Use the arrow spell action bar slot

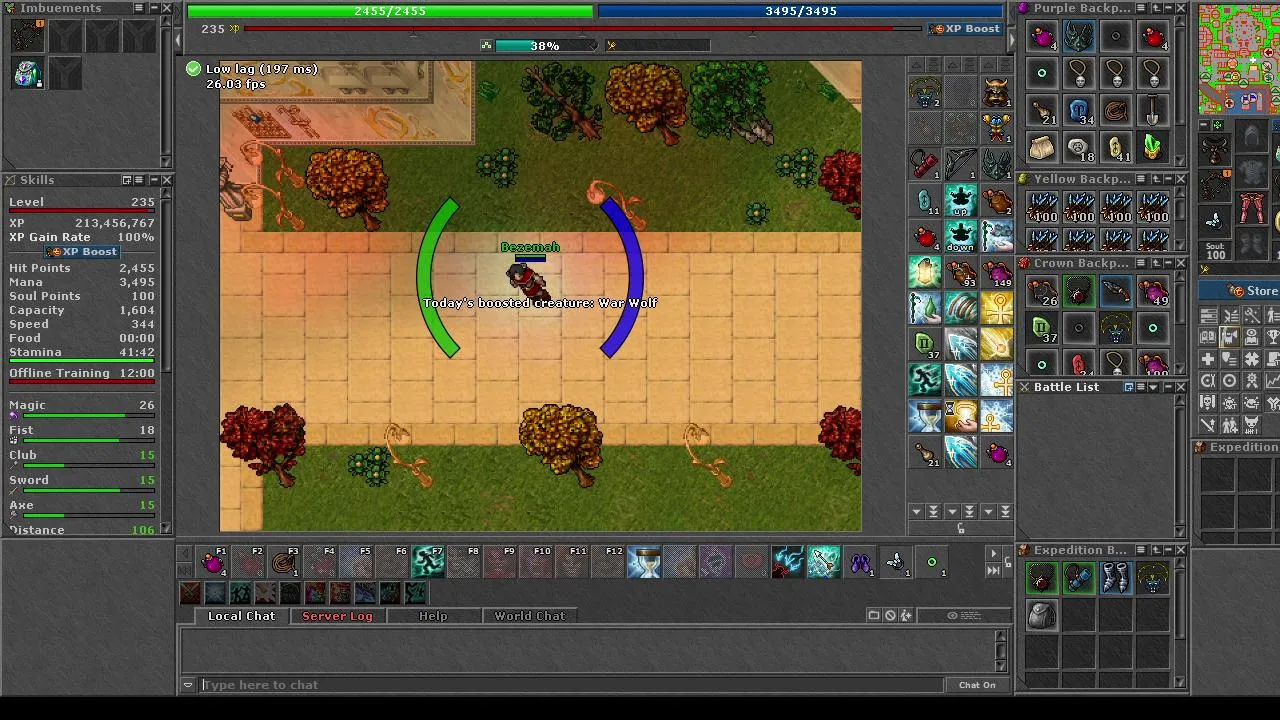[824, 563]
